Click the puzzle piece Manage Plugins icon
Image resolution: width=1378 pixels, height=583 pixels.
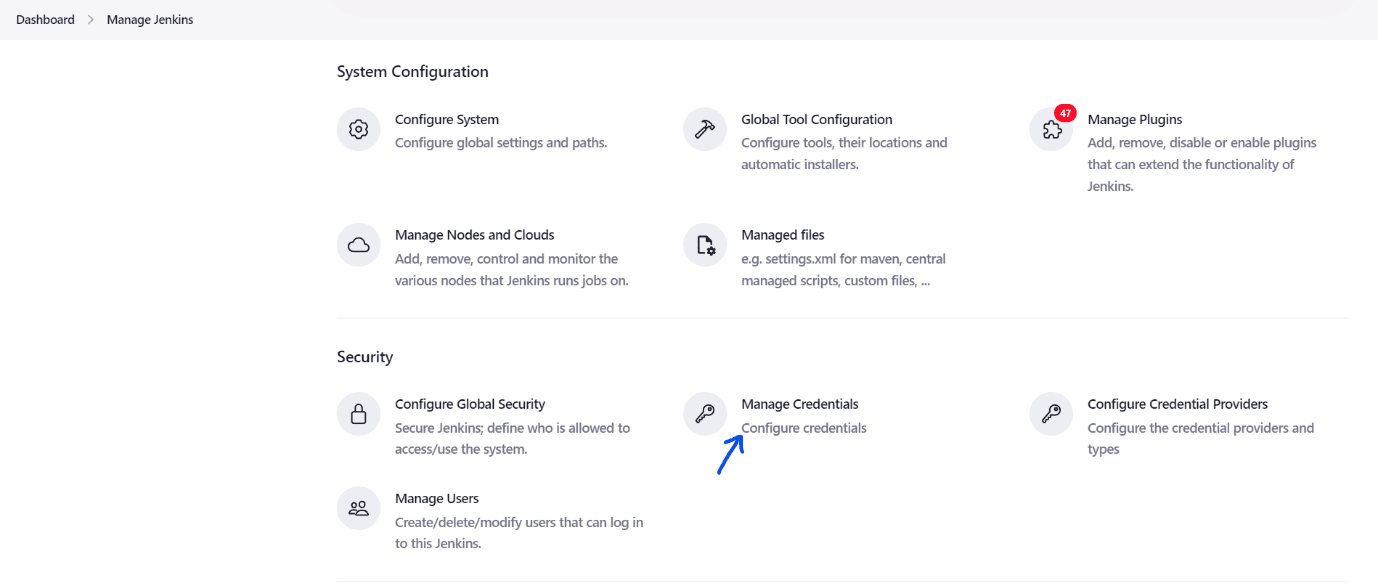tap(1051, 130)
